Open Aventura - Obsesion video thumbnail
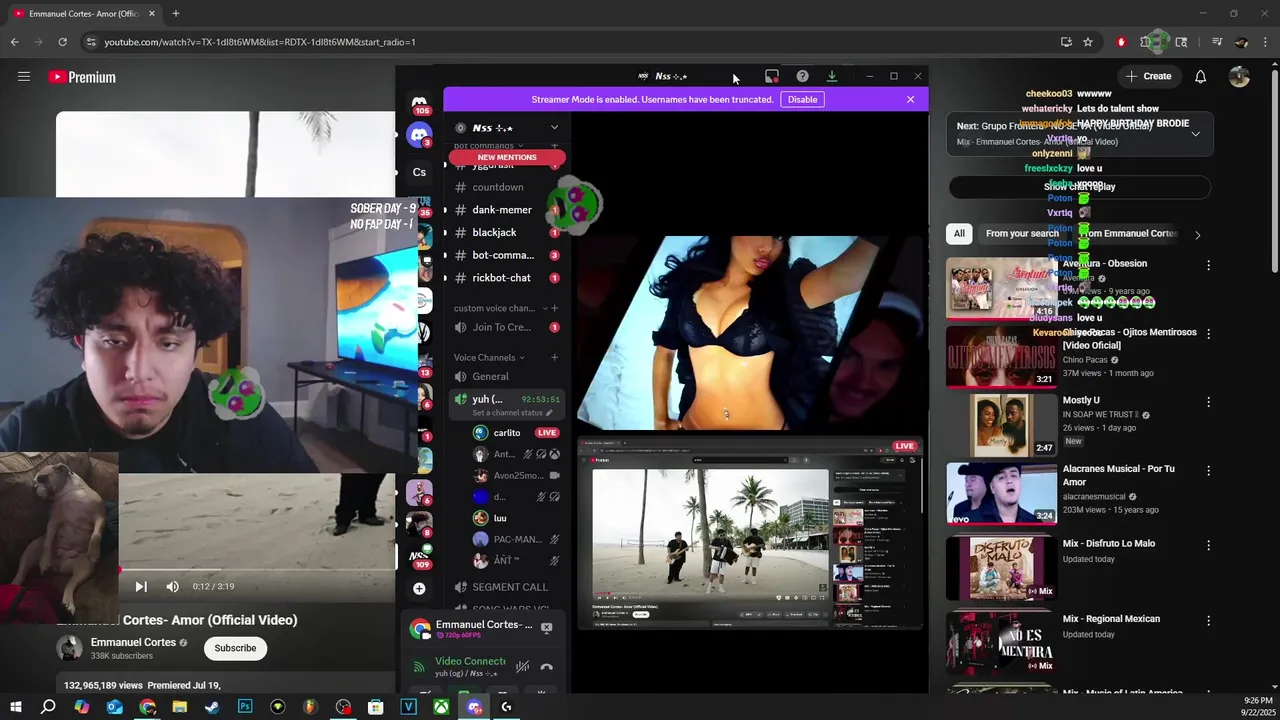Image resolution: width=1280 pixels, height=720 pixels. 1001,289
